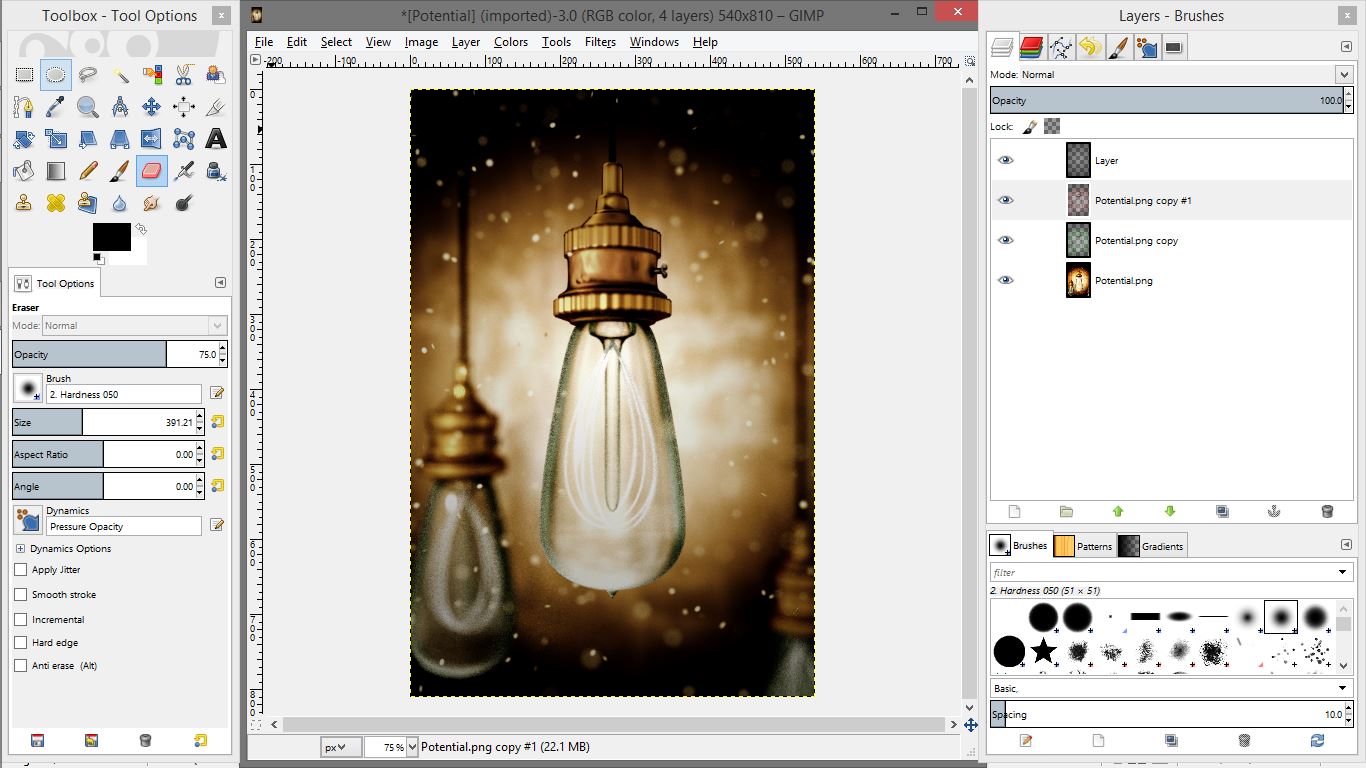Adjust the Eraser Opacity slider
The width and height of the screenshot is (1366, 768).
click(x=120, y=354)
